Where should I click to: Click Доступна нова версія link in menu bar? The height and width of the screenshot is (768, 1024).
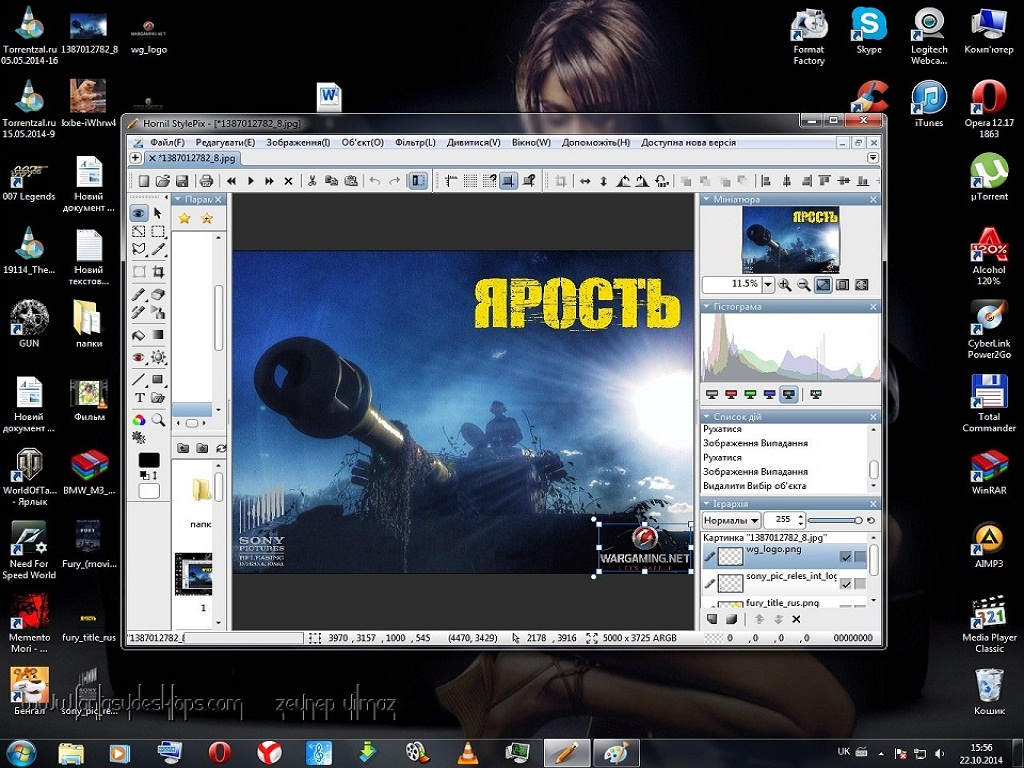[x=688, y=142]
